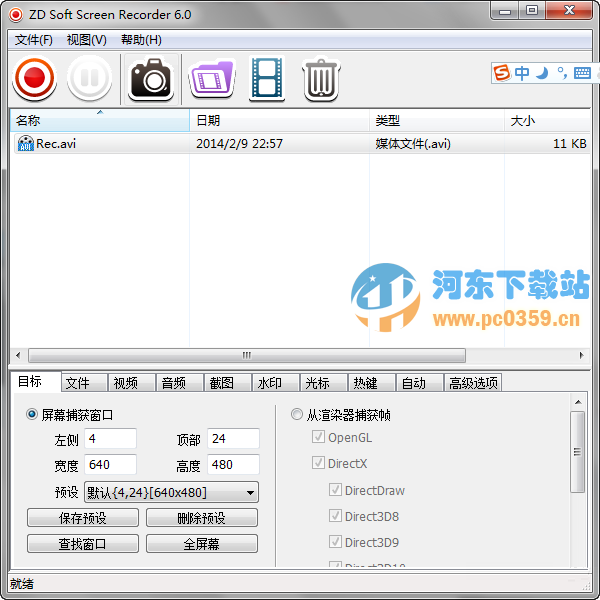Switch to the 热键 tab
The image size is (600, 600).
coord(372,383)
